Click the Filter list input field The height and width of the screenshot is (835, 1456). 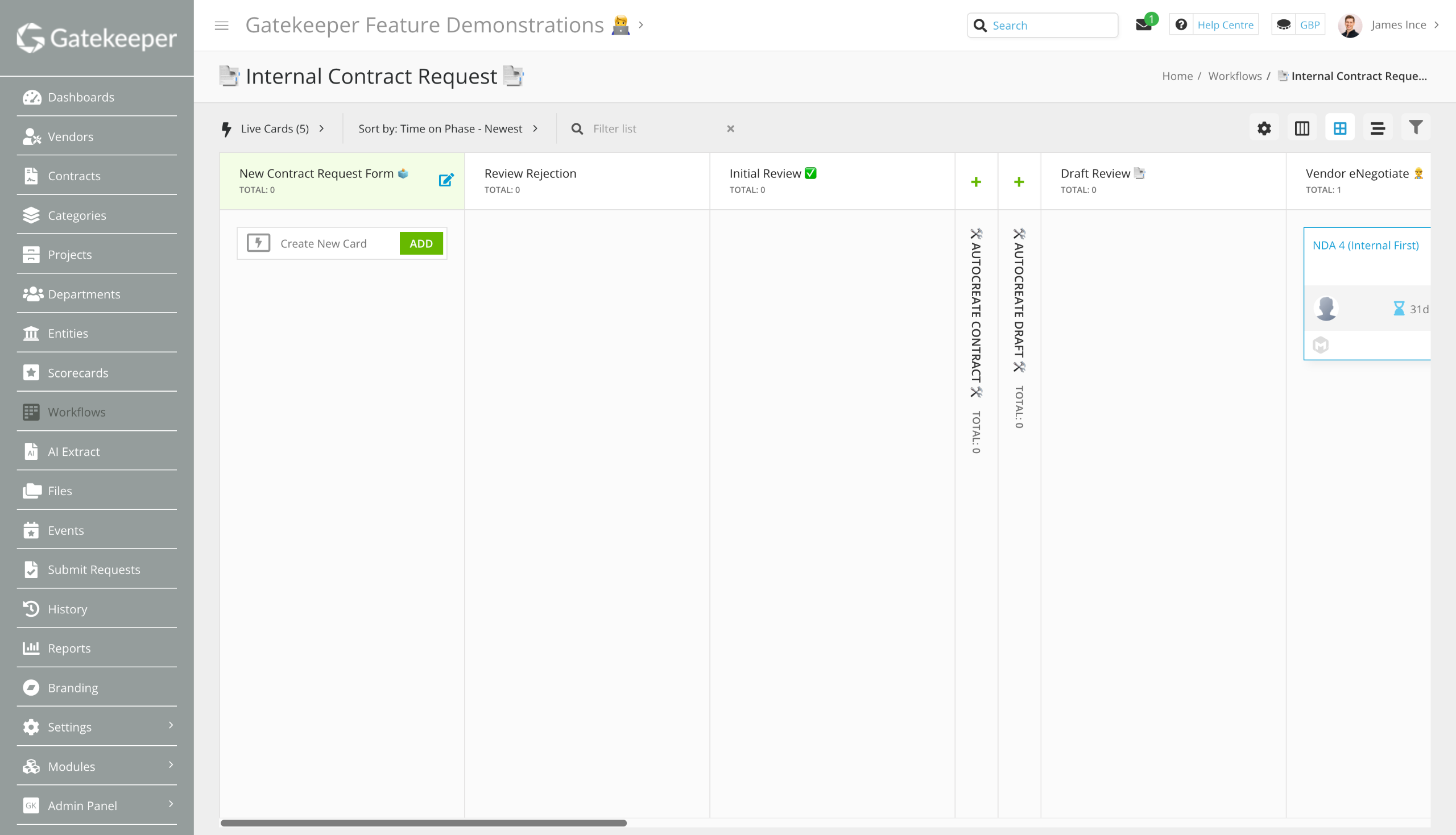tap(654, 128)
